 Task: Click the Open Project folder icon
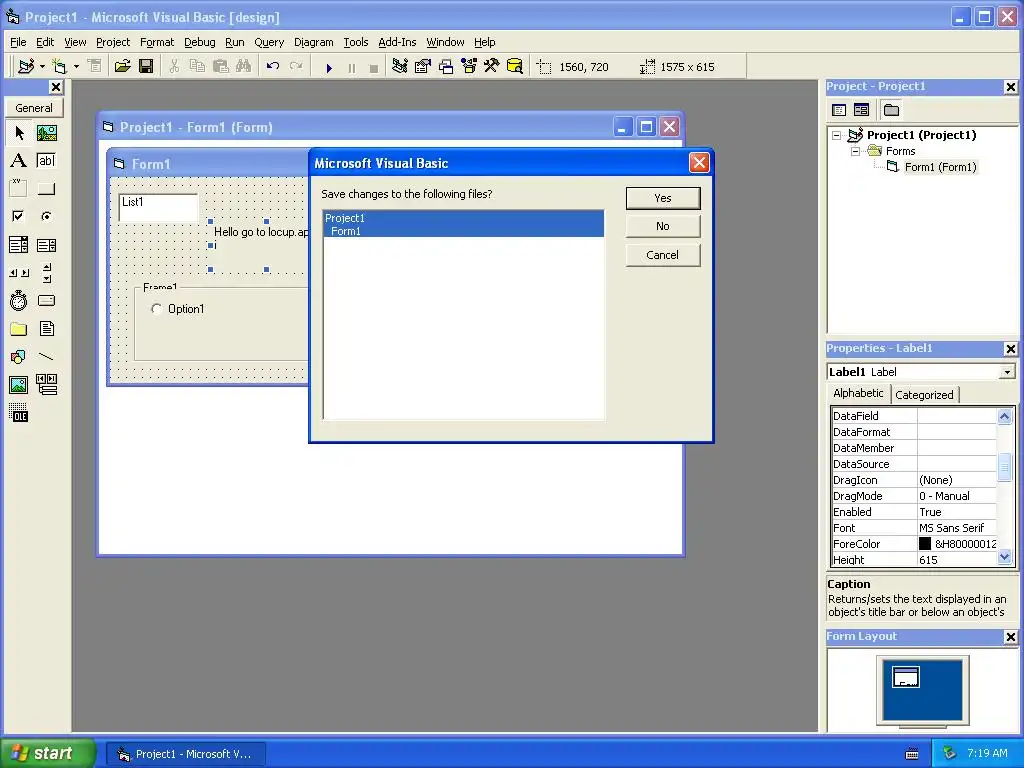(122, 67)
